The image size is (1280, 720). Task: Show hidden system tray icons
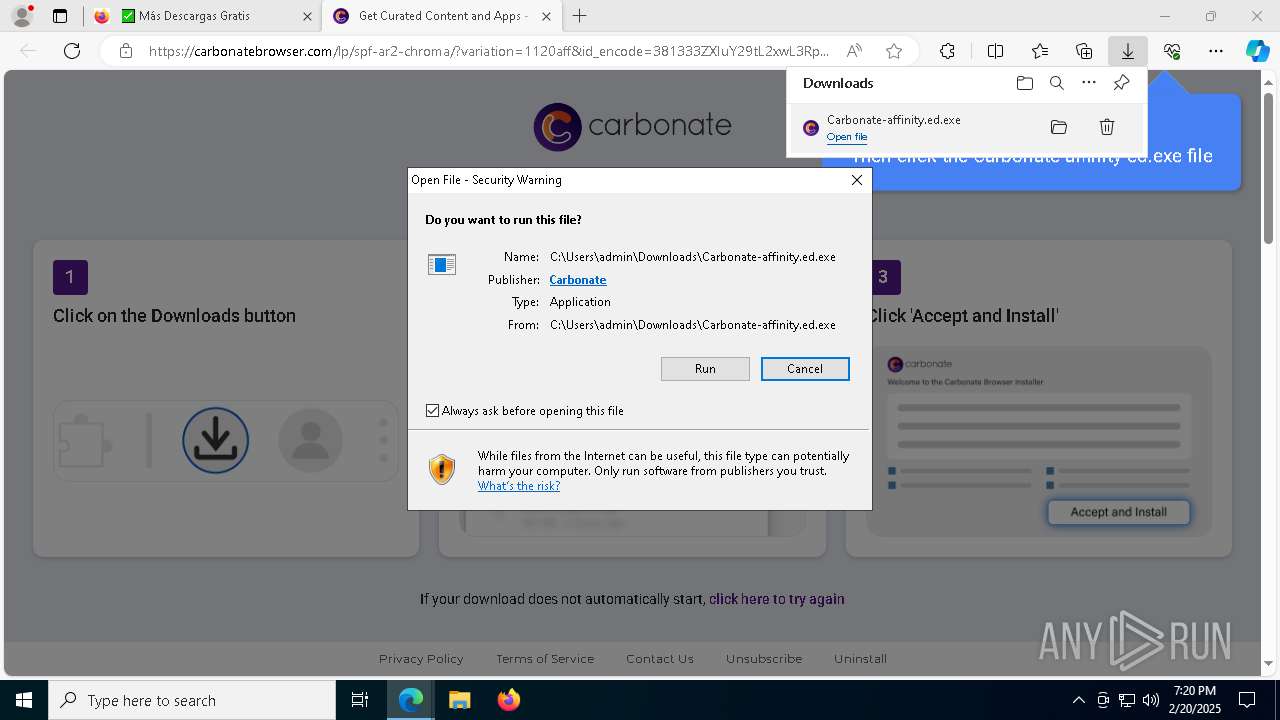tap(1078, 700)
